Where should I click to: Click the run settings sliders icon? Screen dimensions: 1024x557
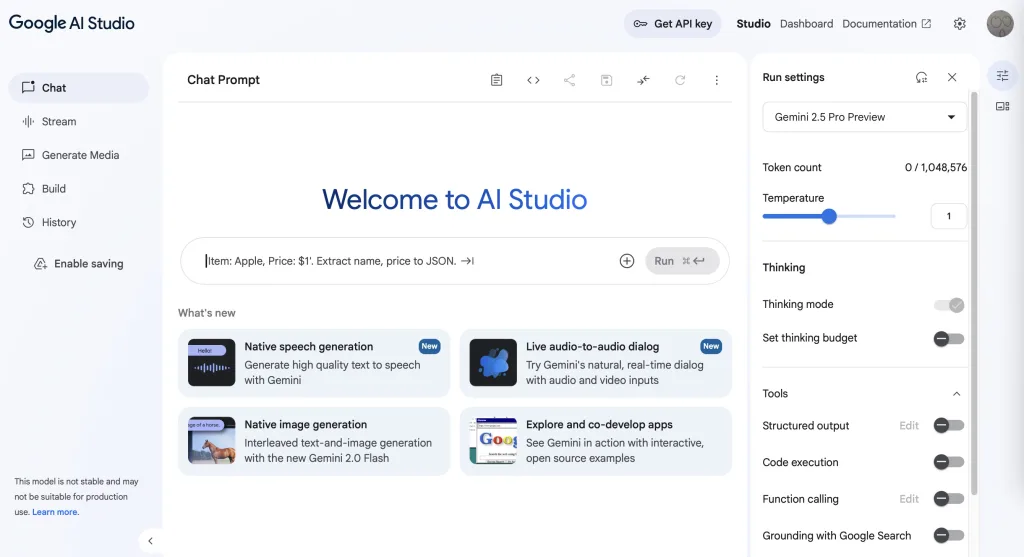pyautogui.click(x=1002, y=76)
